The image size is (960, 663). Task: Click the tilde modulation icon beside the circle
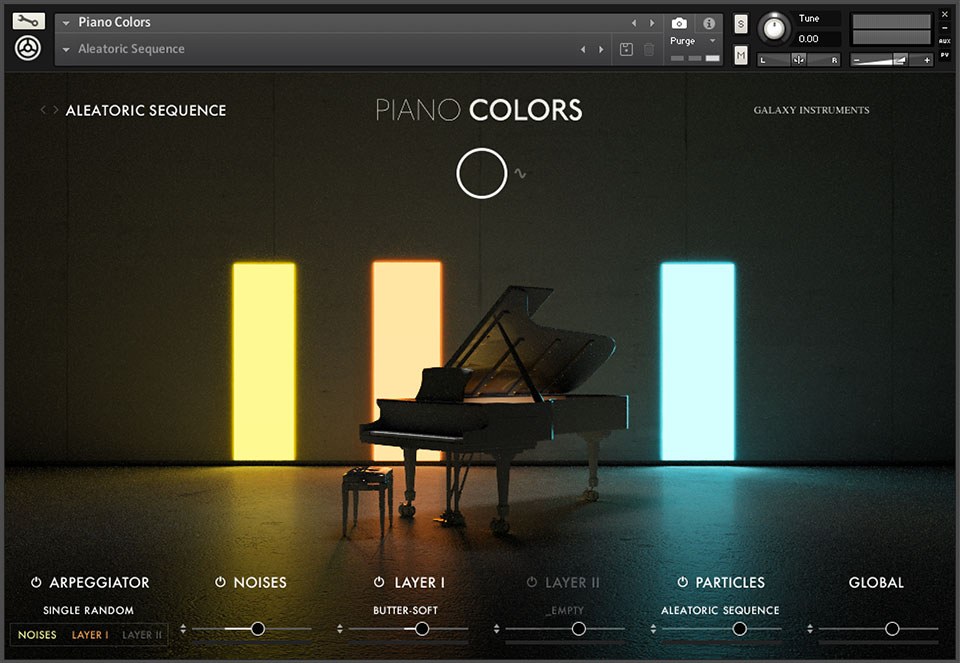pyautogui.click(x=520, y=173)
